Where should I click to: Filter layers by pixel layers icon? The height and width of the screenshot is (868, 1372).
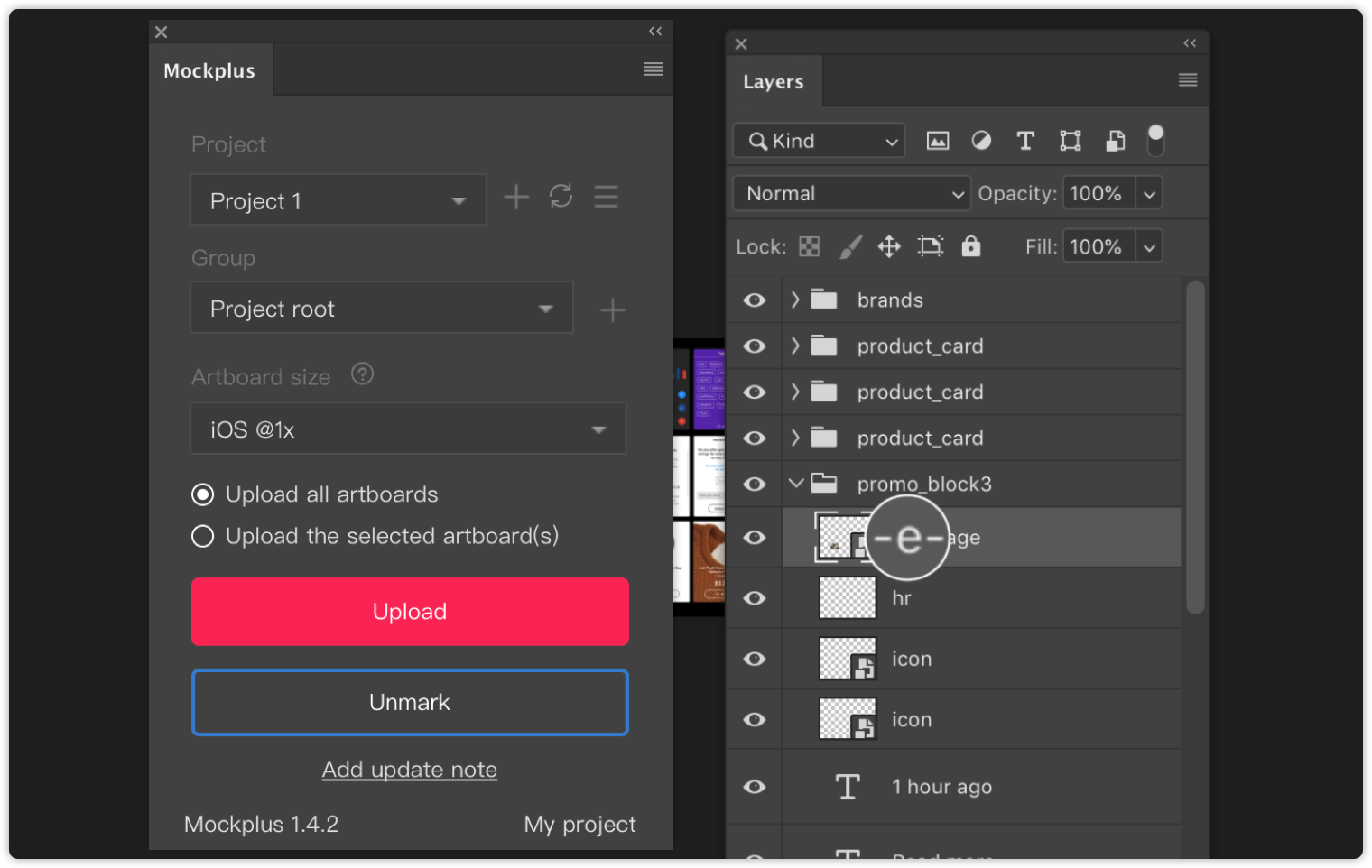click(938, 141)
